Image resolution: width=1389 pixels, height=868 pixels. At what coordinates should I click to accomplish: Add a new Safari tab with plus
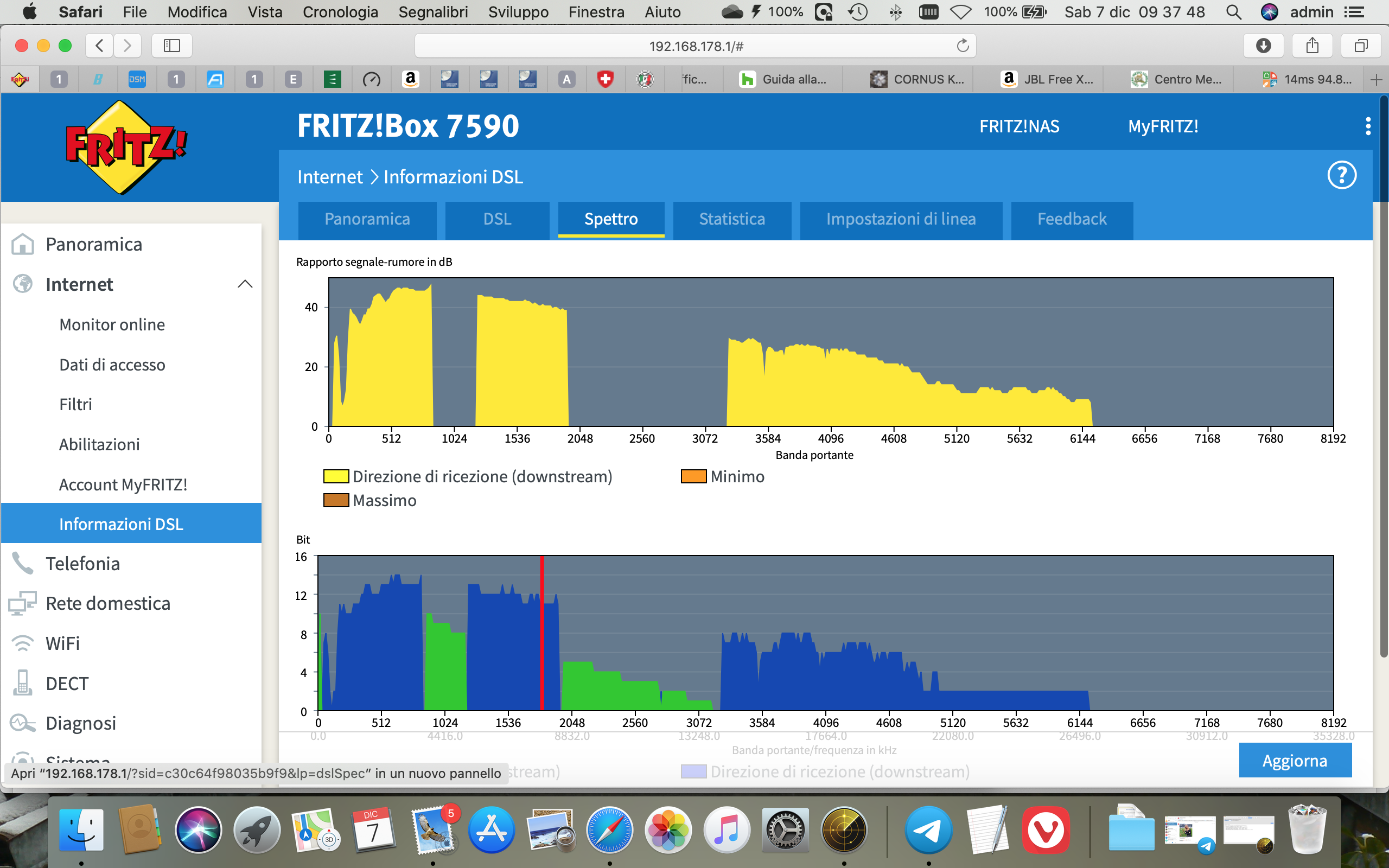pyautogui.click(x=1376, y=80)
